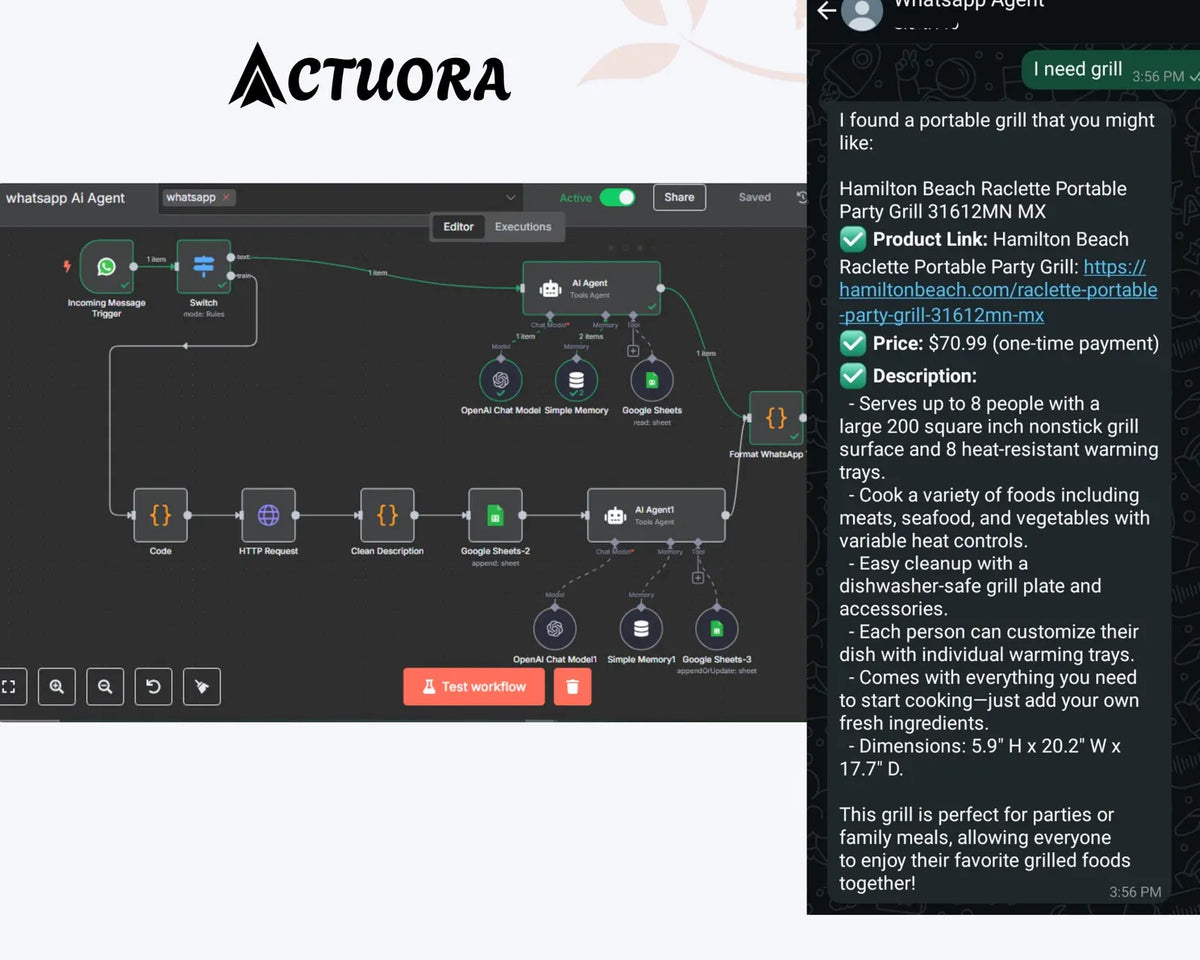Click the Price $70.99 line in chat
This screenshot has height=960, width=1200.
(999, 344)
